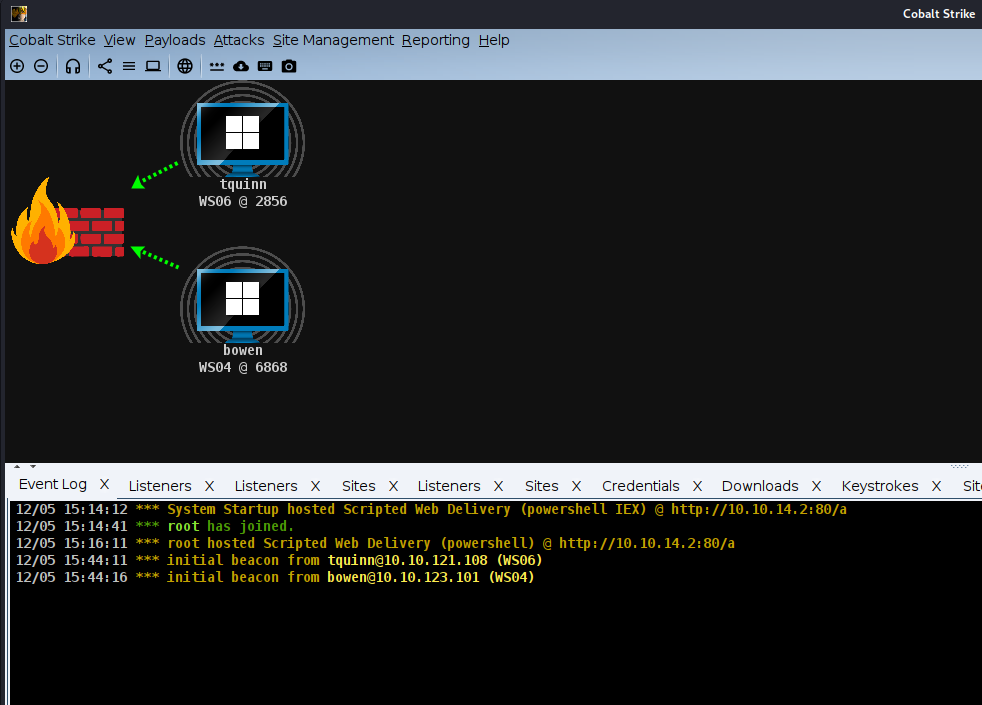Click the up arrow on the pane divider
This screenshot has height=705, width=982.
(17, 466)
